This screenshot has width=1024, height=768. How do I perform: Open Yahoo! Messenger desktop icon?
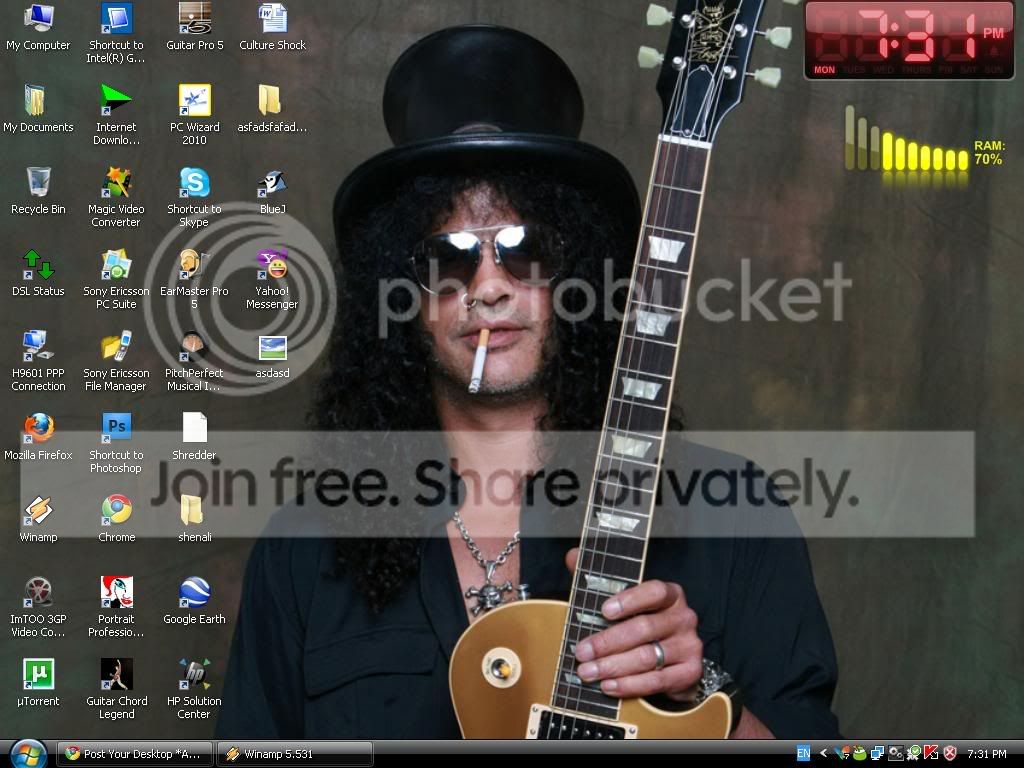tap(272, 279)
